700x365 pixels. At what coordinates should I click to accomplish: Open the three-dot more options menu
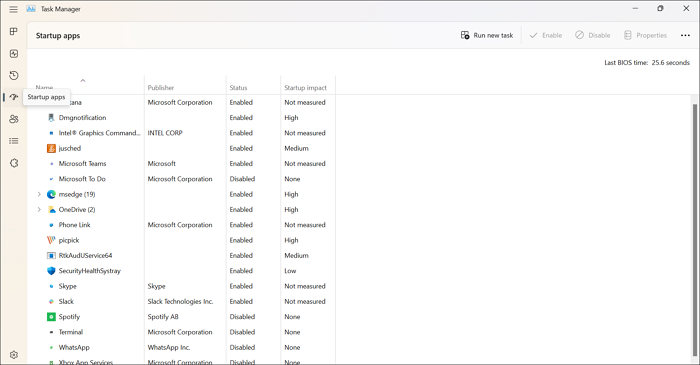pos(685,35)
